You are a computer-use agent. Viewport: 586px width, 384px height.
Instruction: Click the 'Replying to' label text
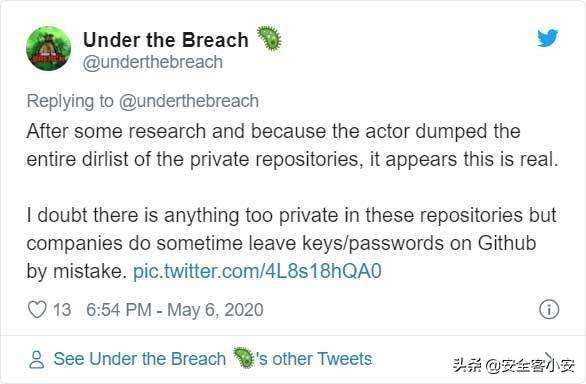70,101
